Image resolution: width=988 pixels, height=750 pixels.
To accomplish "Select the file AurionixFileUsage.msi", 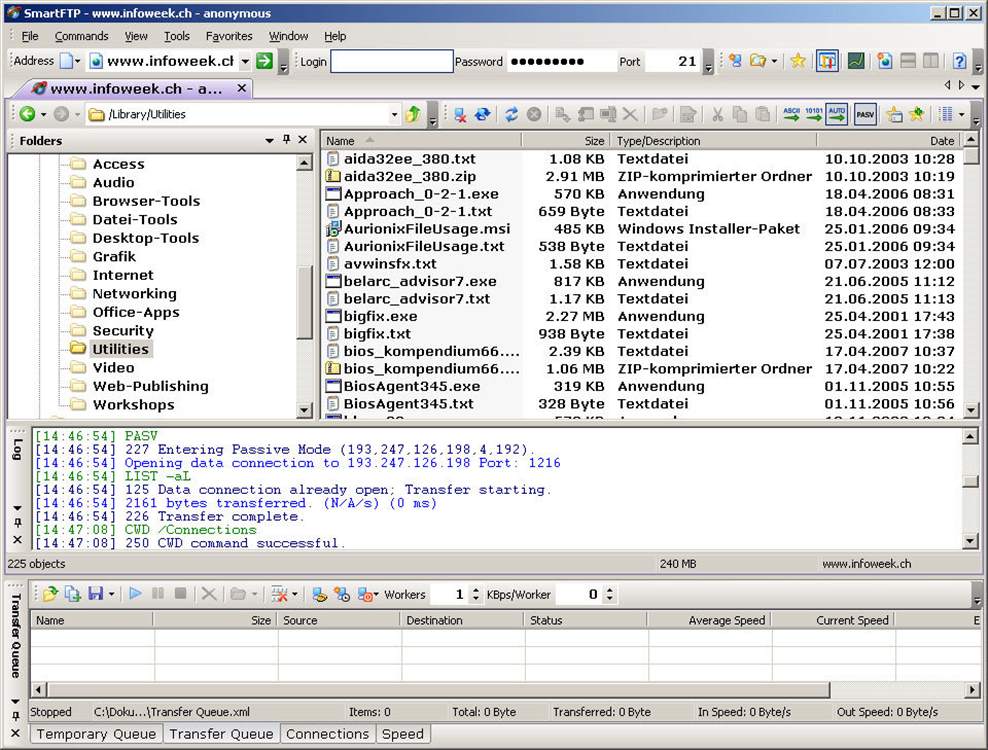I will coord(427,228).
